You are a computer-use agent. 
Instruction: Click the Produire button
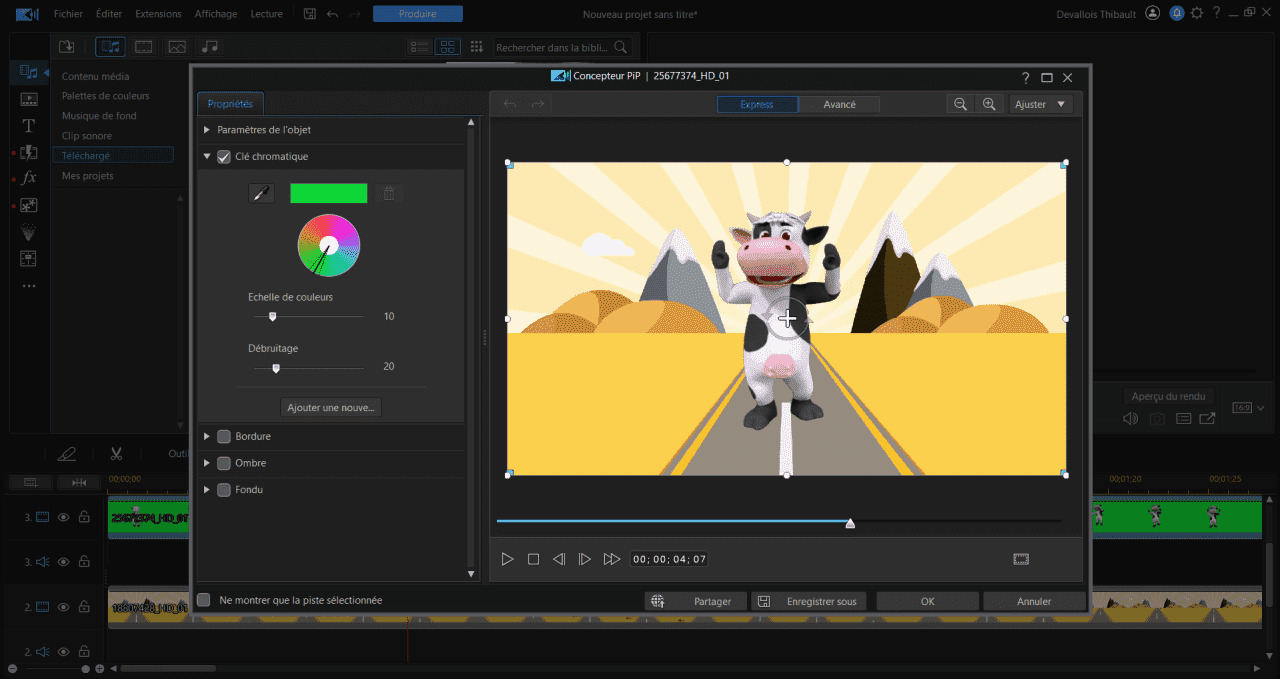click(x=418, y=14)
